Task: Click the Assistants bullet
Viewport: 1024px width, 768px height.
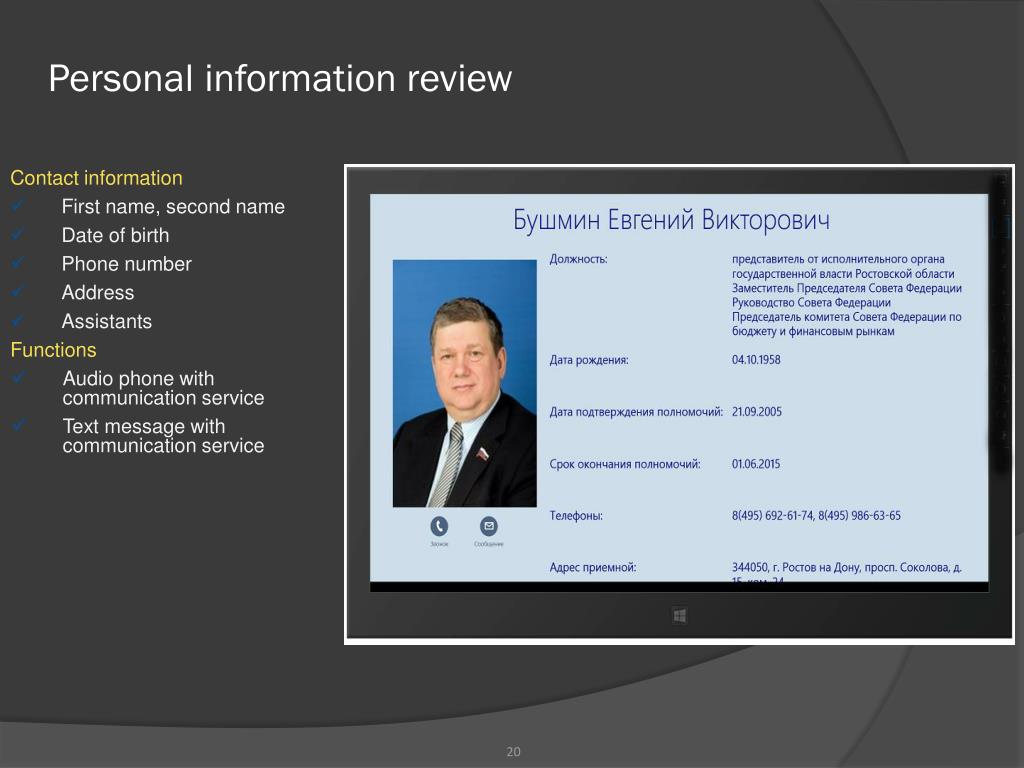Action: pyautogui.click(x=106, y=321)
